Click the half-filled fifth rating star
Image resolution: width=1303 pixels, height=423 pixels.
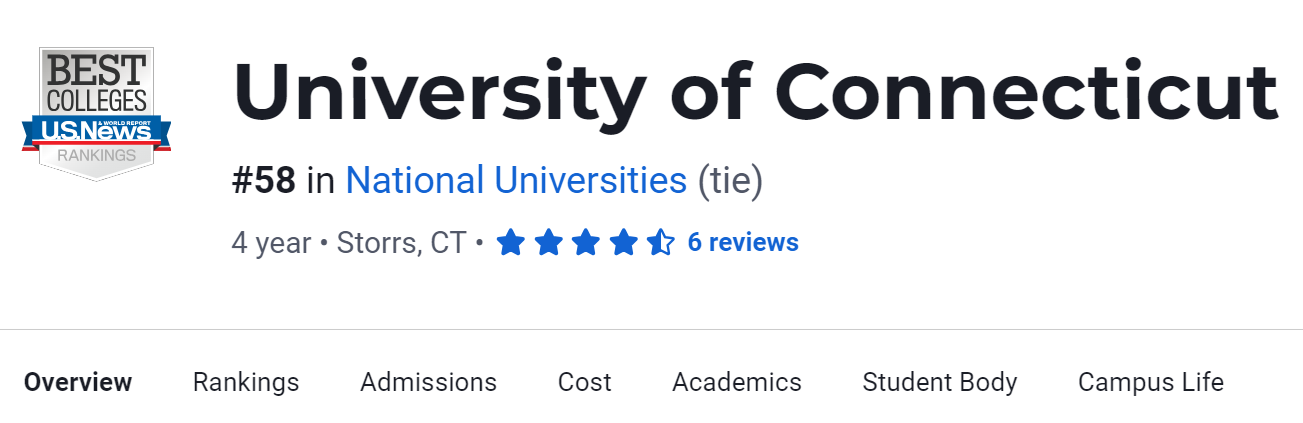pos(660,243)
